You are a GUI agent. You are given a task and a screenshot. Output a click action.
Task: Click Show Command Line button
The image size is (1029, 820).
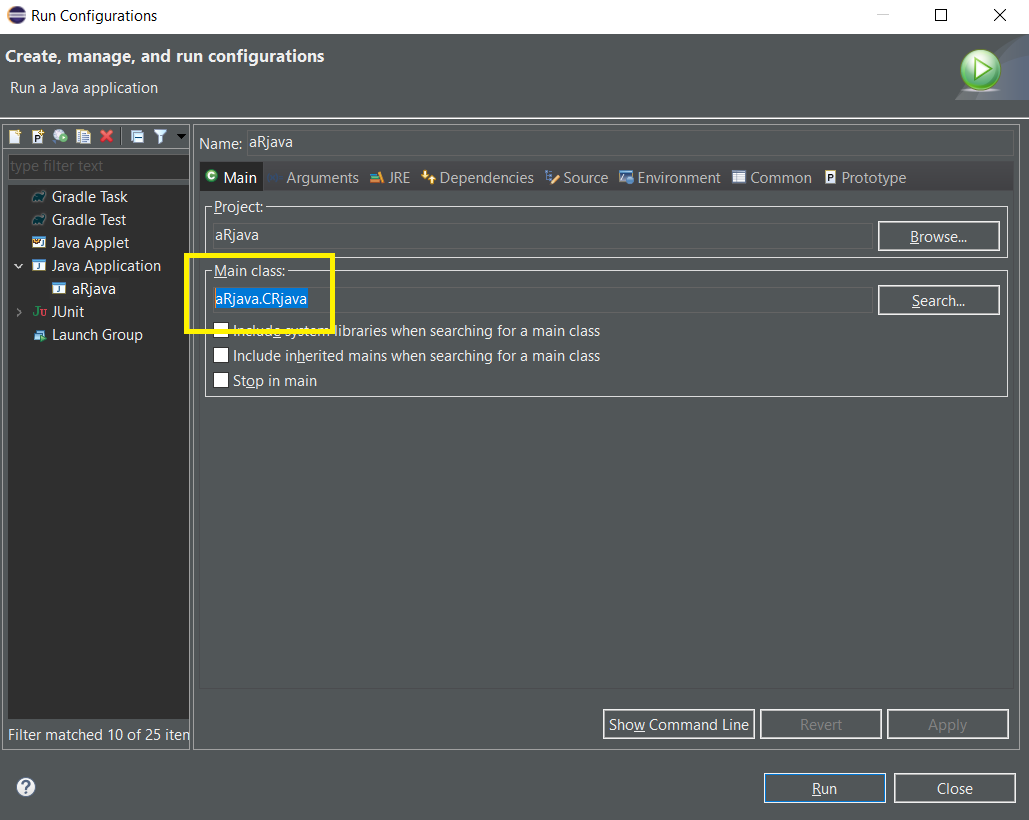coord(679,724)
